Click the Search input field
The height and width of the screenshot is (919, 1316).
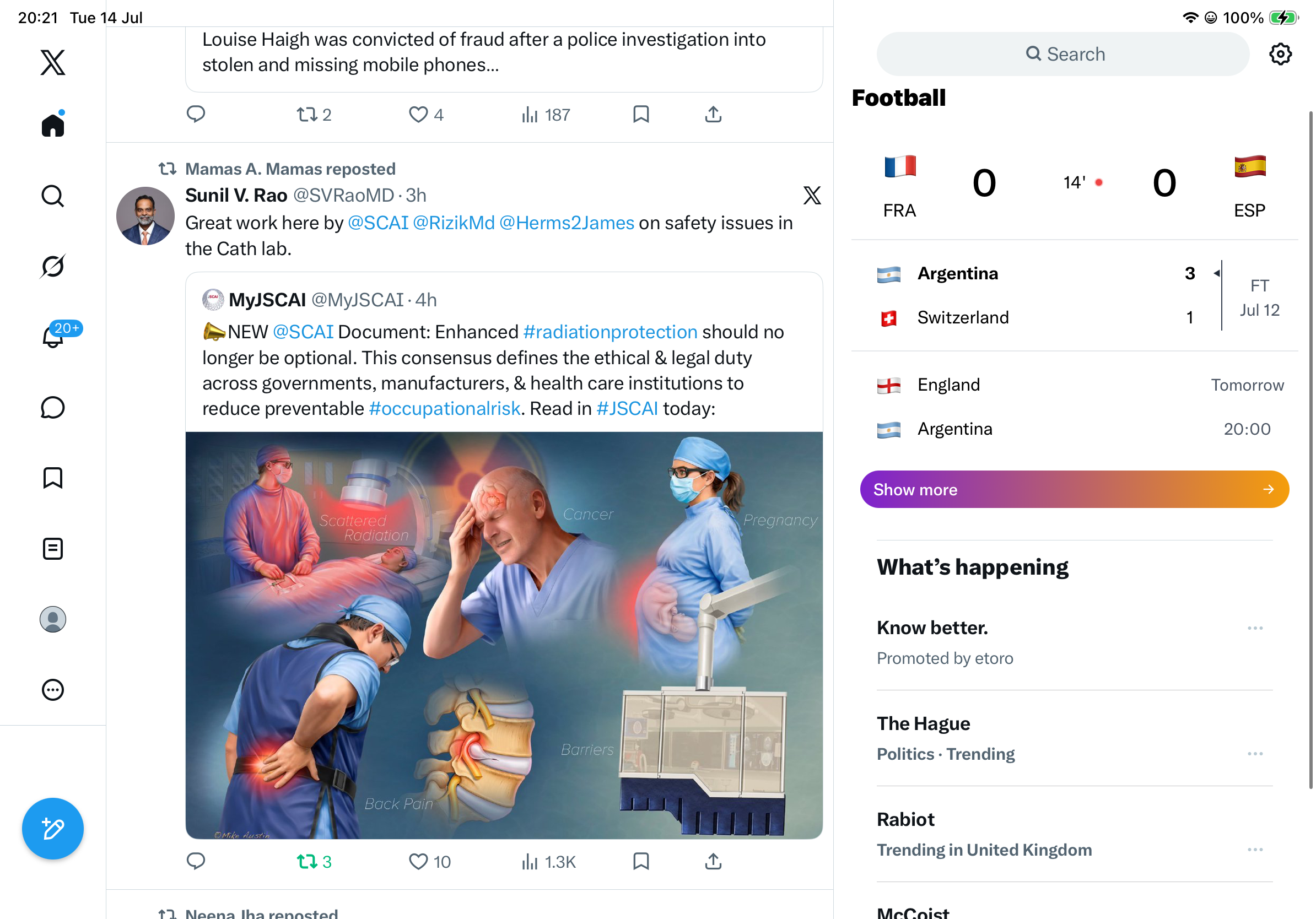[x=1062, y=54]
